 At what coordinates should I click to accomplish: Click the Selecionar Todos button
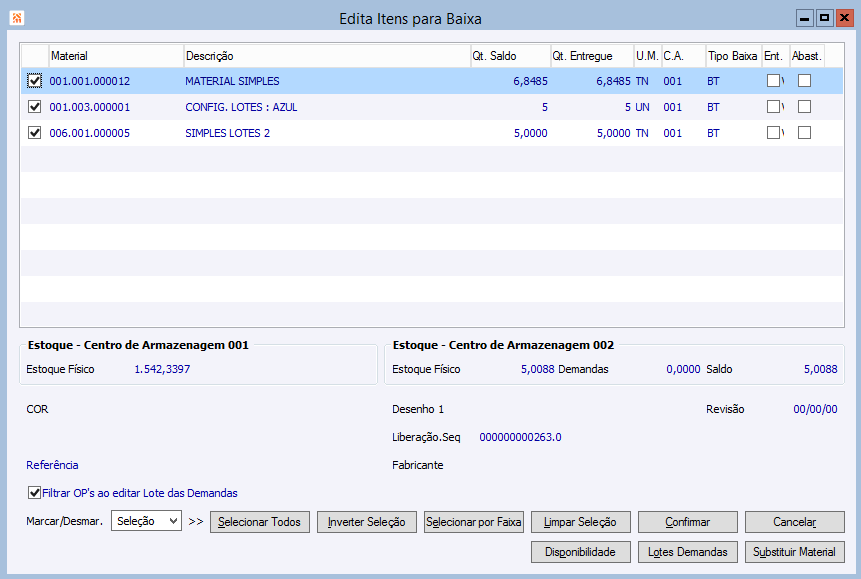coord(260,522)
